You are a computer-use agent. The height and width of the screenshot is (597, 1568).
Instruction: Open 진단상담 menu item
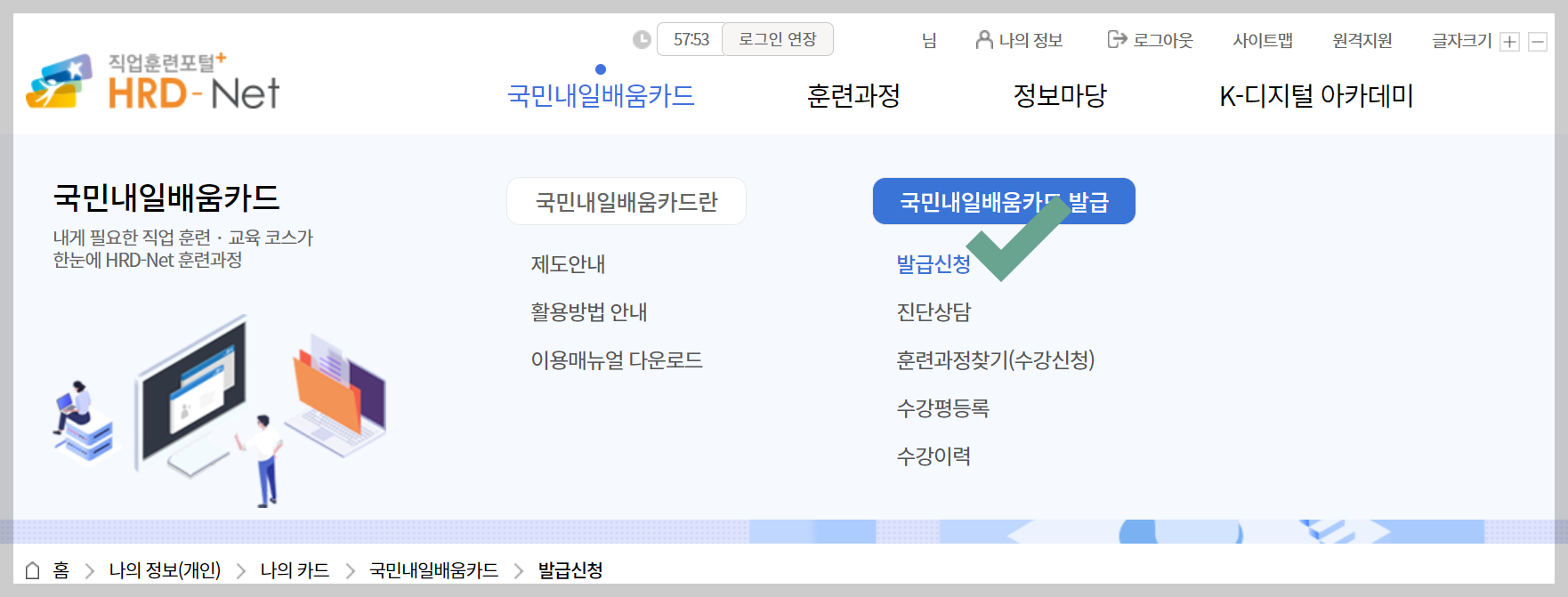point(934,312)
